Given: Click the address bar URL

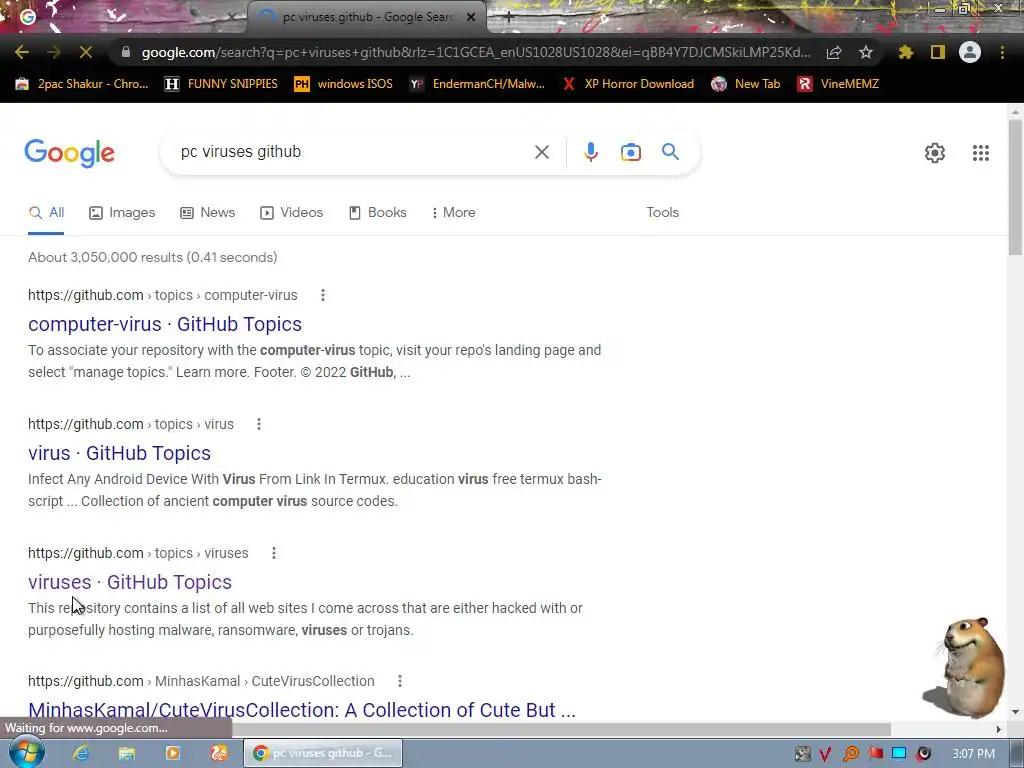Looking at the screenshot, I should [x=475, y=52].
